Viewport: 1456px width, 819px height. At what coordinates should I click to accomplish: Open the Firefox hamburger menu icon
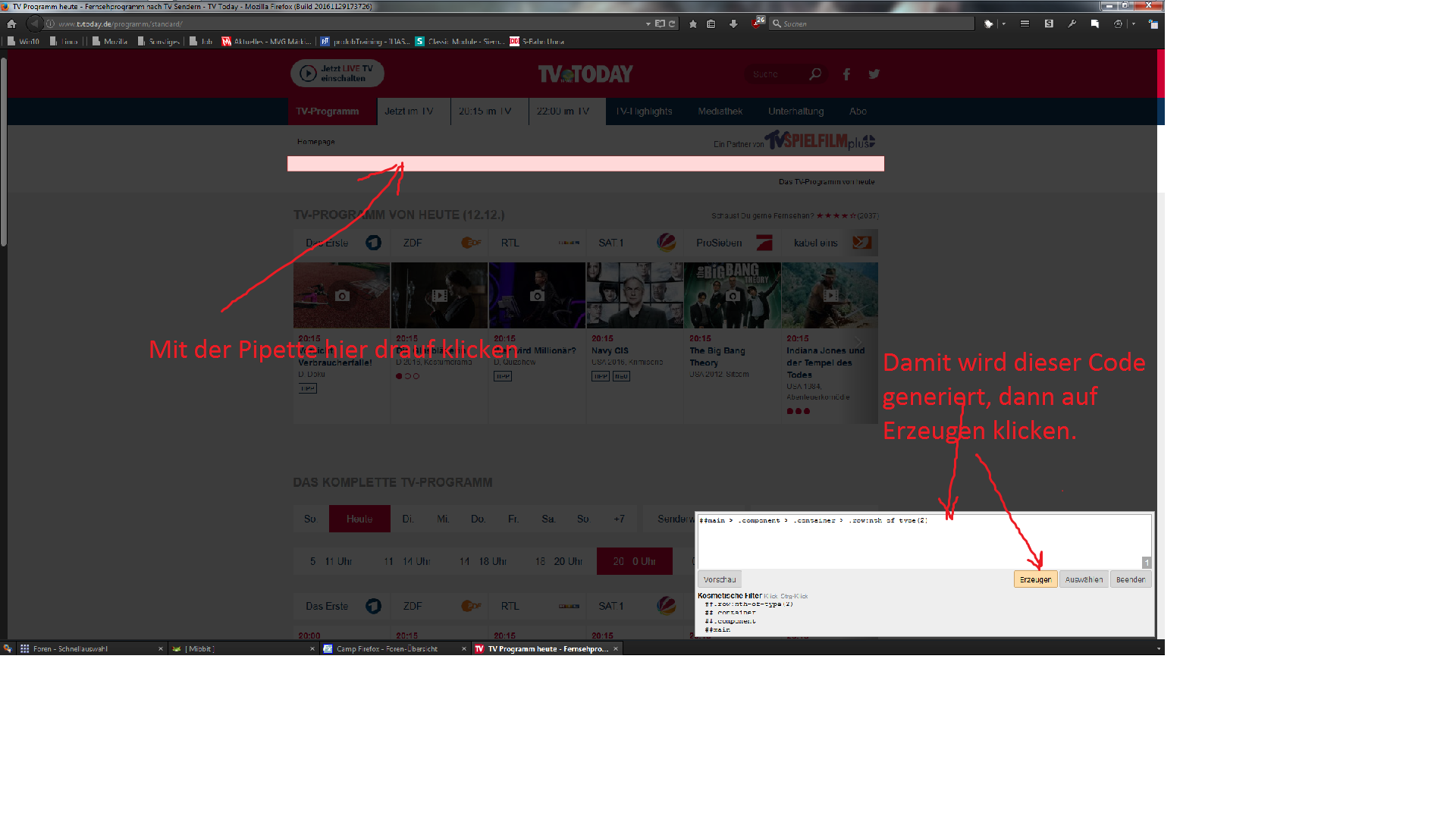pos(1025,24)
